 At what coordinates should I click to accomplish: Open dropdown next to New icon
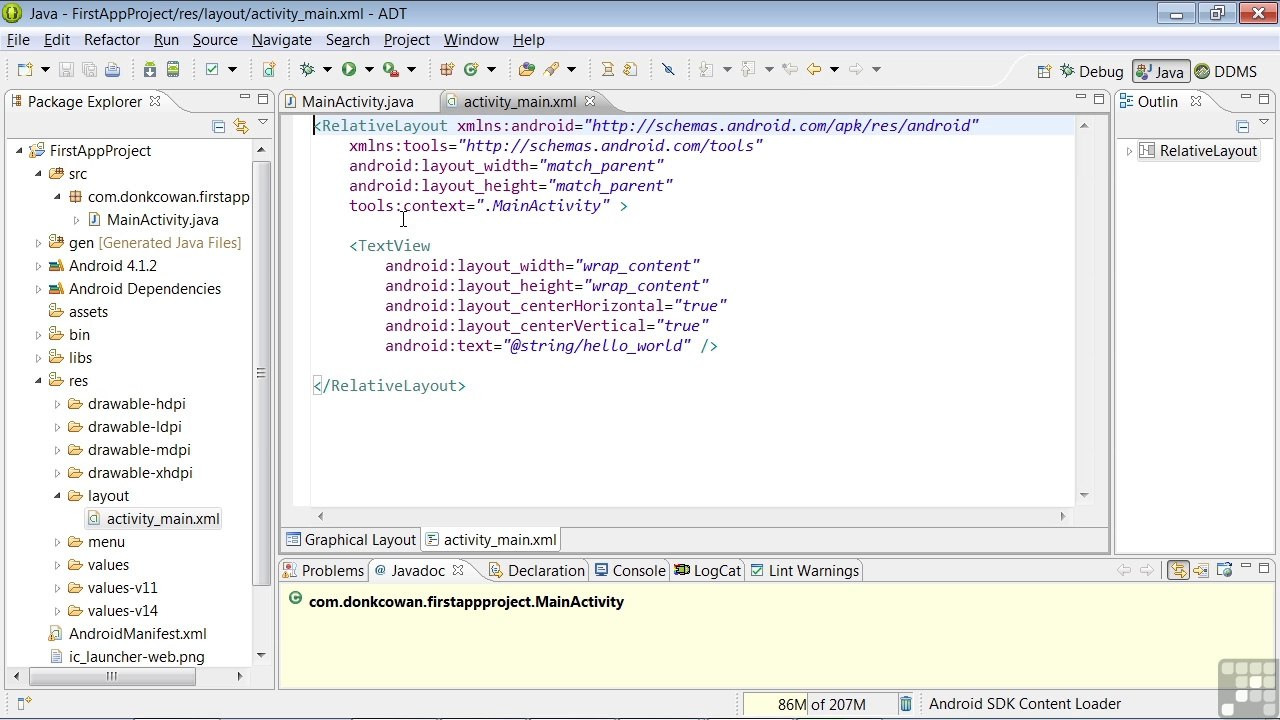(x=45, y=69)
